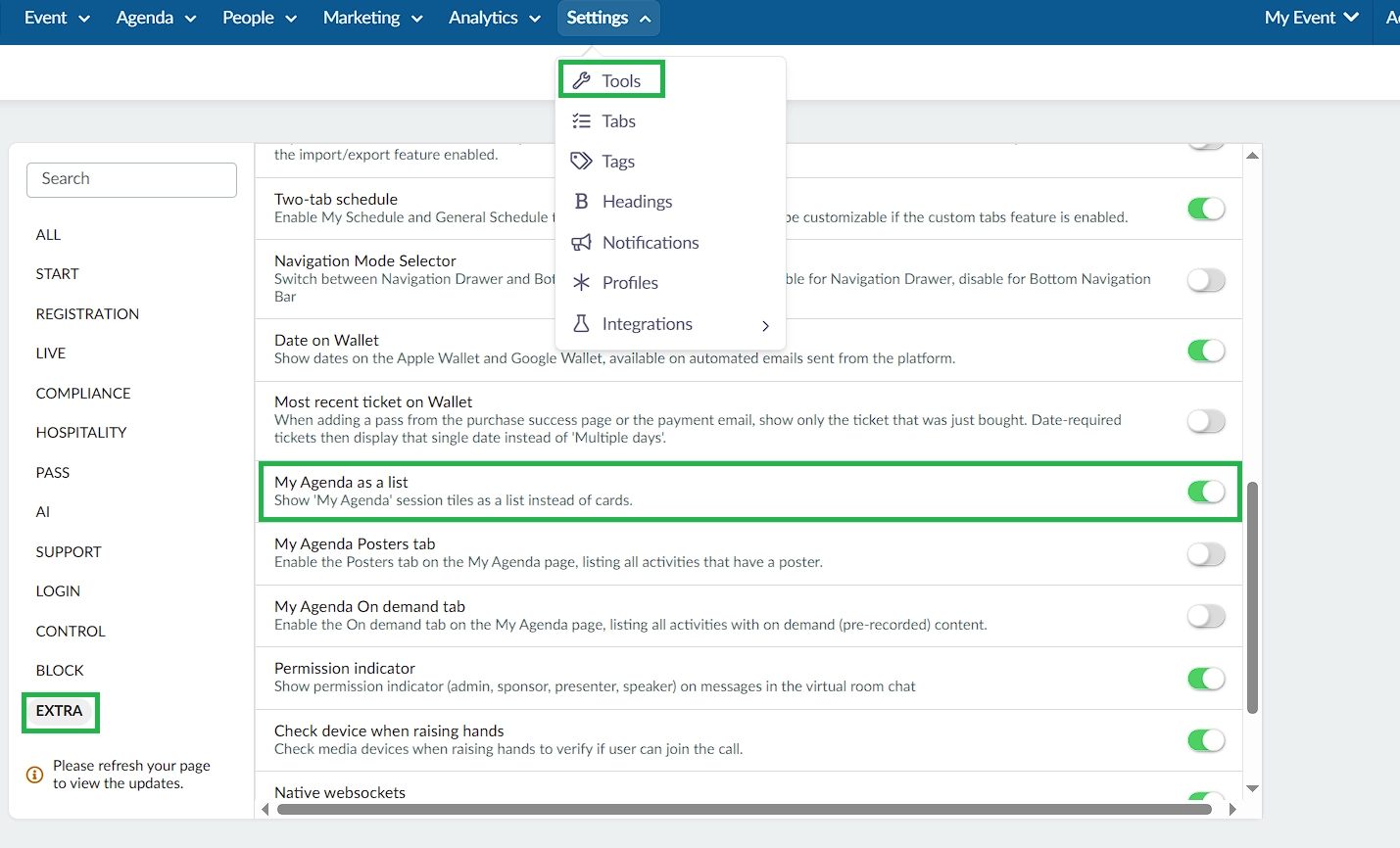
Task: Open the Agenda dropdown menu
Action: (x=156, y=18)
